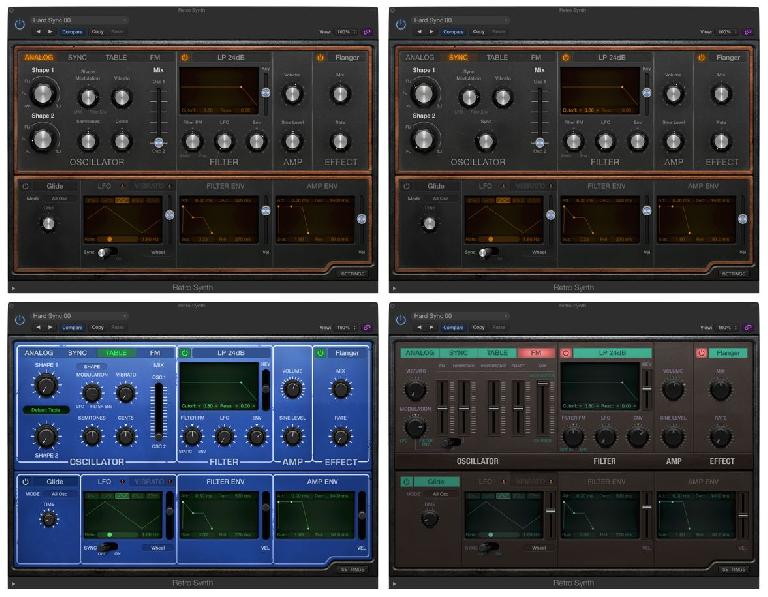Open the Hard Sync 00 preset menu in the Analog window
The width and height of the screenshot is (768, 597).
tap(79, 20)
